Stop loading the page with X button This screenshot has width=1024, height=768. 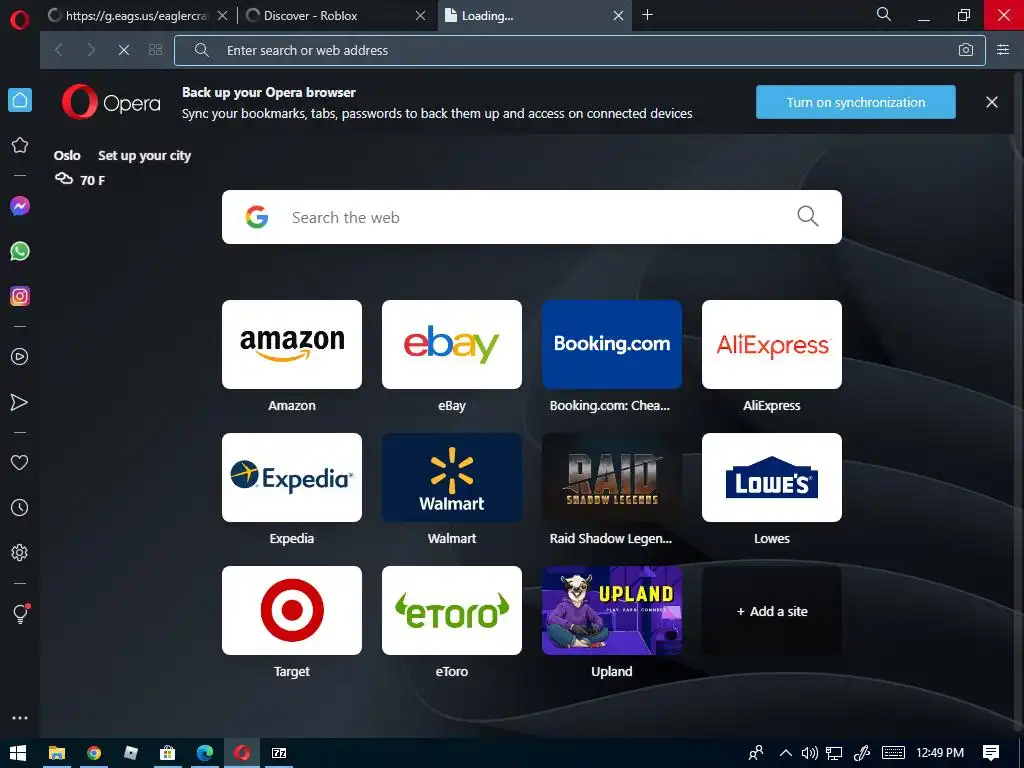coord(123,50)
